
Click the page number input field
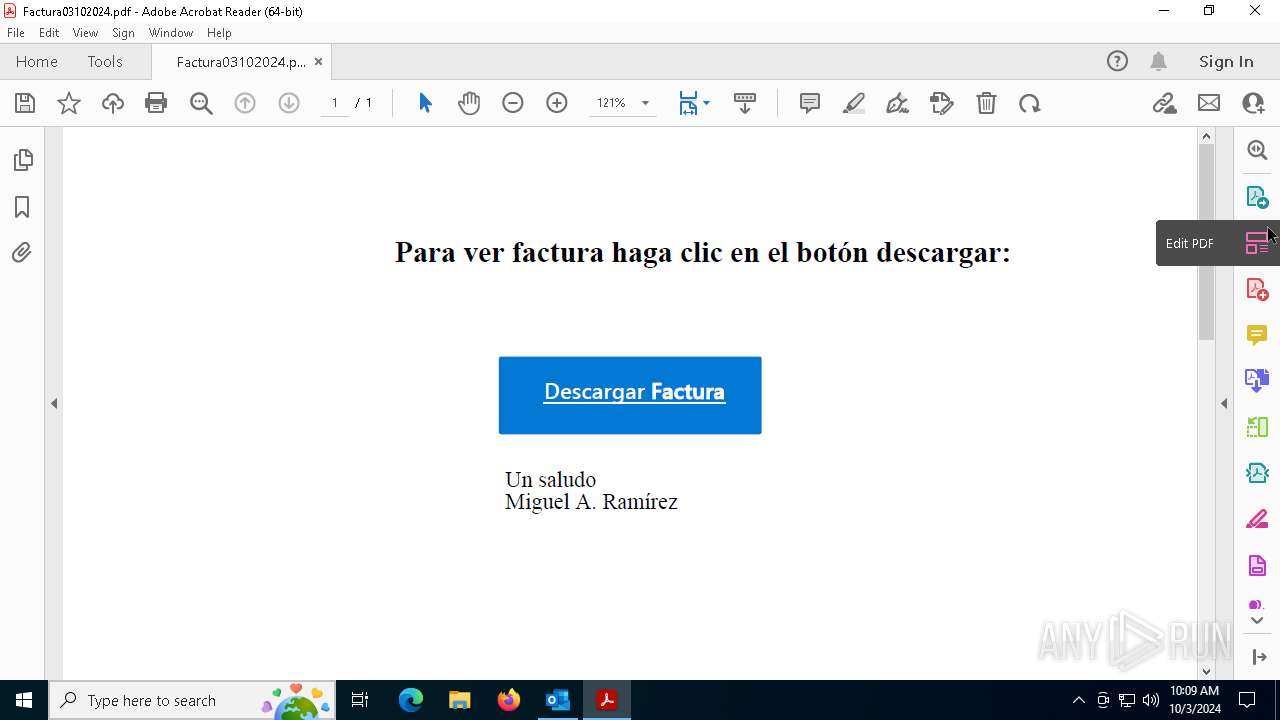coord(334,103)
